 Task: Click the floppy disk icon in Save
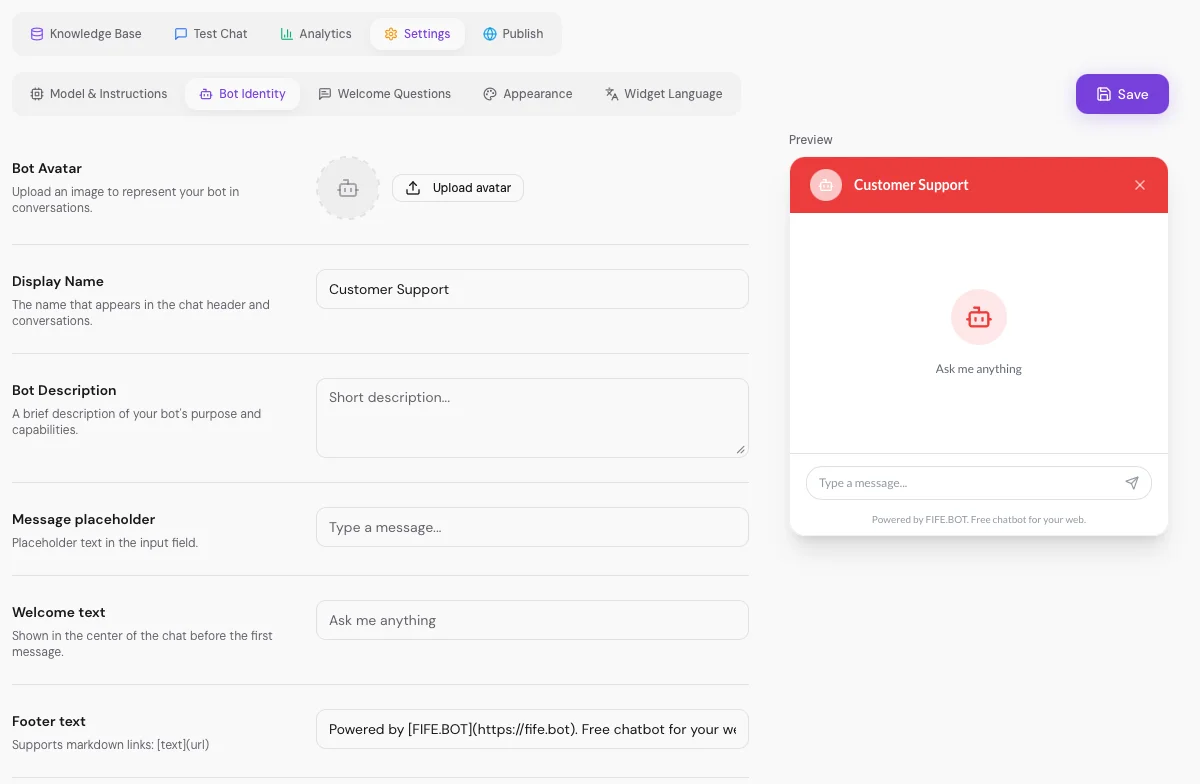click(x=1104, y=94)
